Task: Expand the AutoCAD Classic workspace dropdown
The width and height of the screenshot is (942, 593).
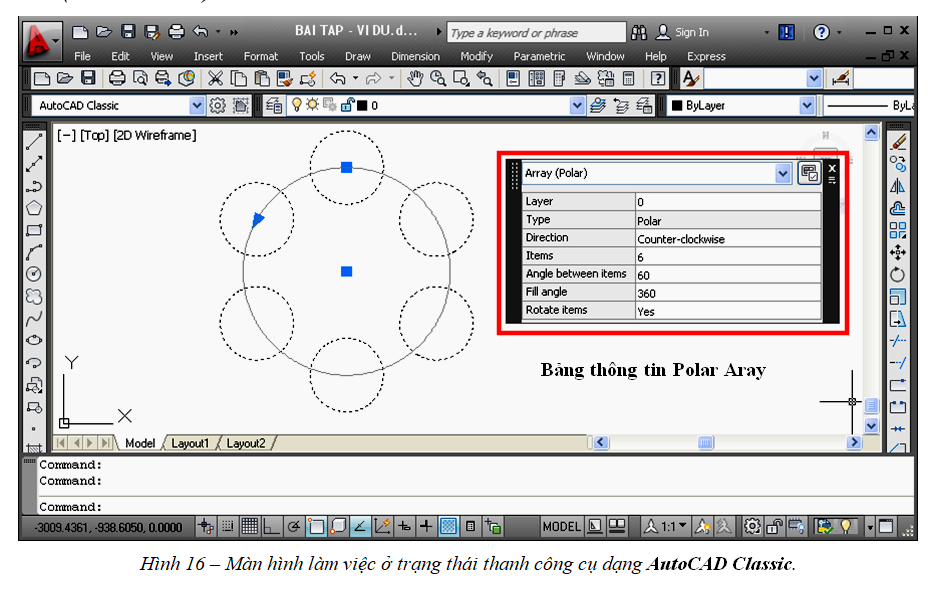Action: tap(196, 106)
